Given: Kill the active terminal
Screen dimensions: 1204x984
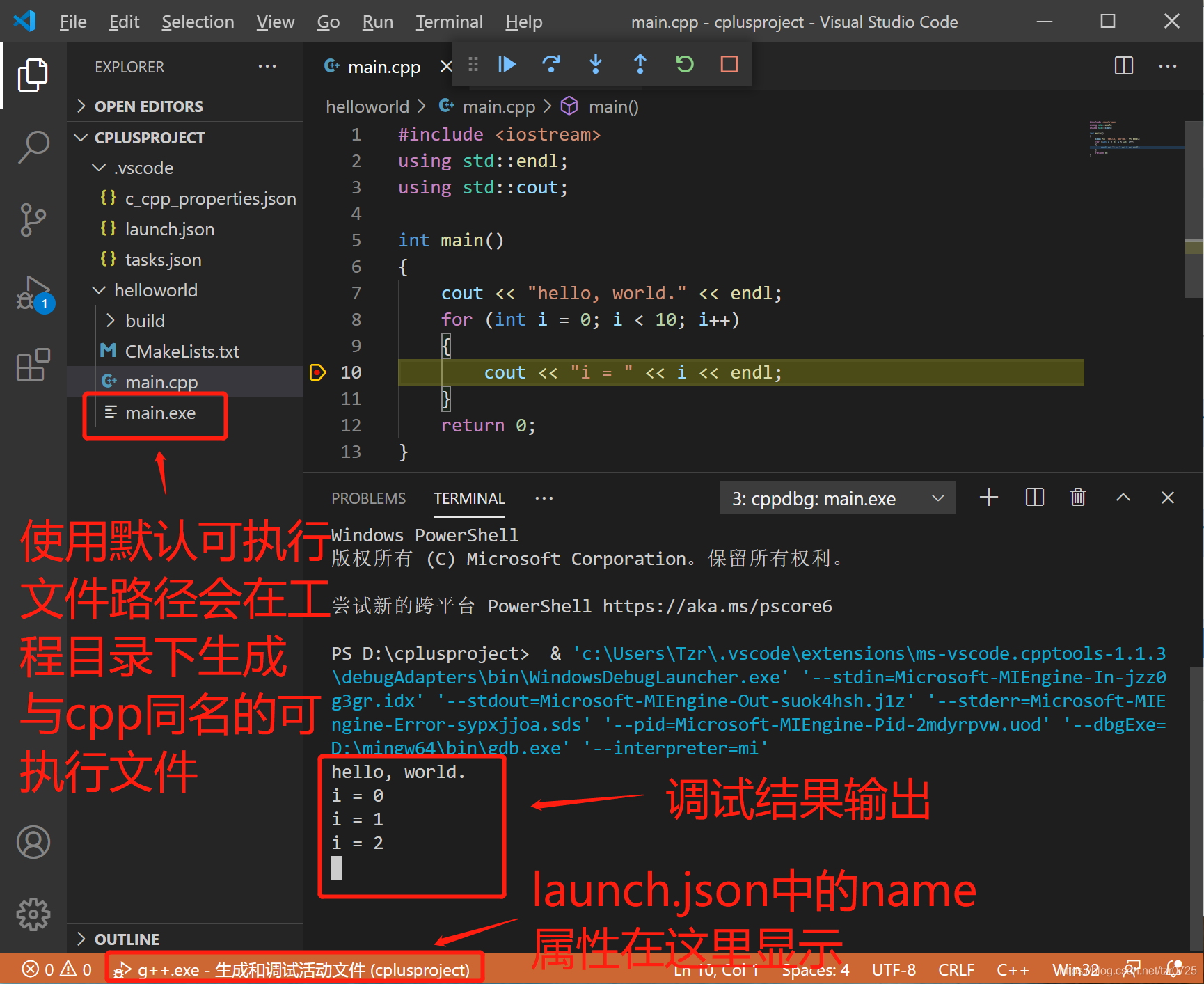Looking at the screenshot, I should coord(1078,498).
